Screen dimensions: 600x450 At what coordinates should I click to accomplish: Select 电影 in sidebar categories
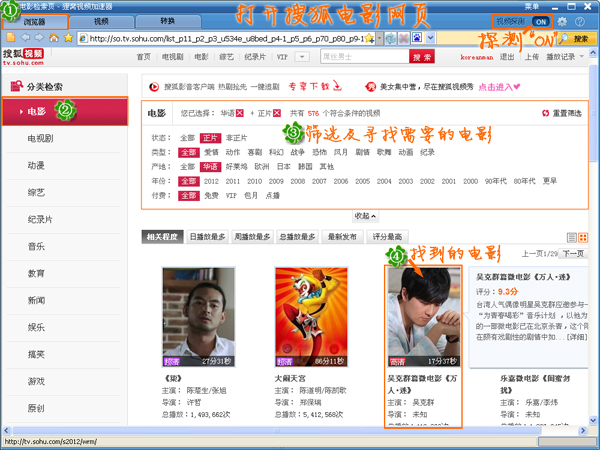click(65, 111)
